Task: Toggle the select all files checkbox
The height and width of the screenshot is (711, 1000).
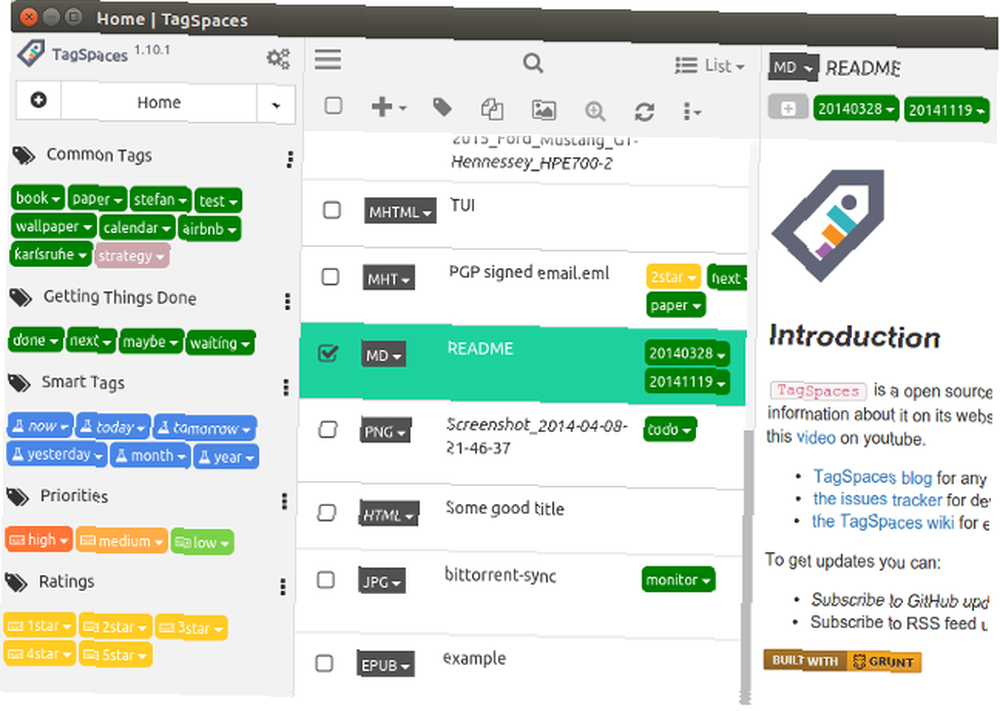Action: coord(333,105)
